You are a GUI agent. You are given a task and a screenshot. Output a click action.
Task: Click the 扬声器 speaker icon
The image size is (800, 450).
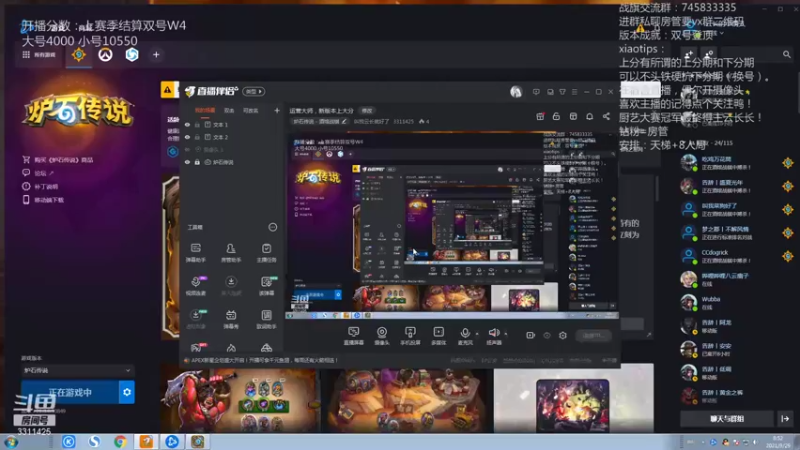click(x=493, y=333)
